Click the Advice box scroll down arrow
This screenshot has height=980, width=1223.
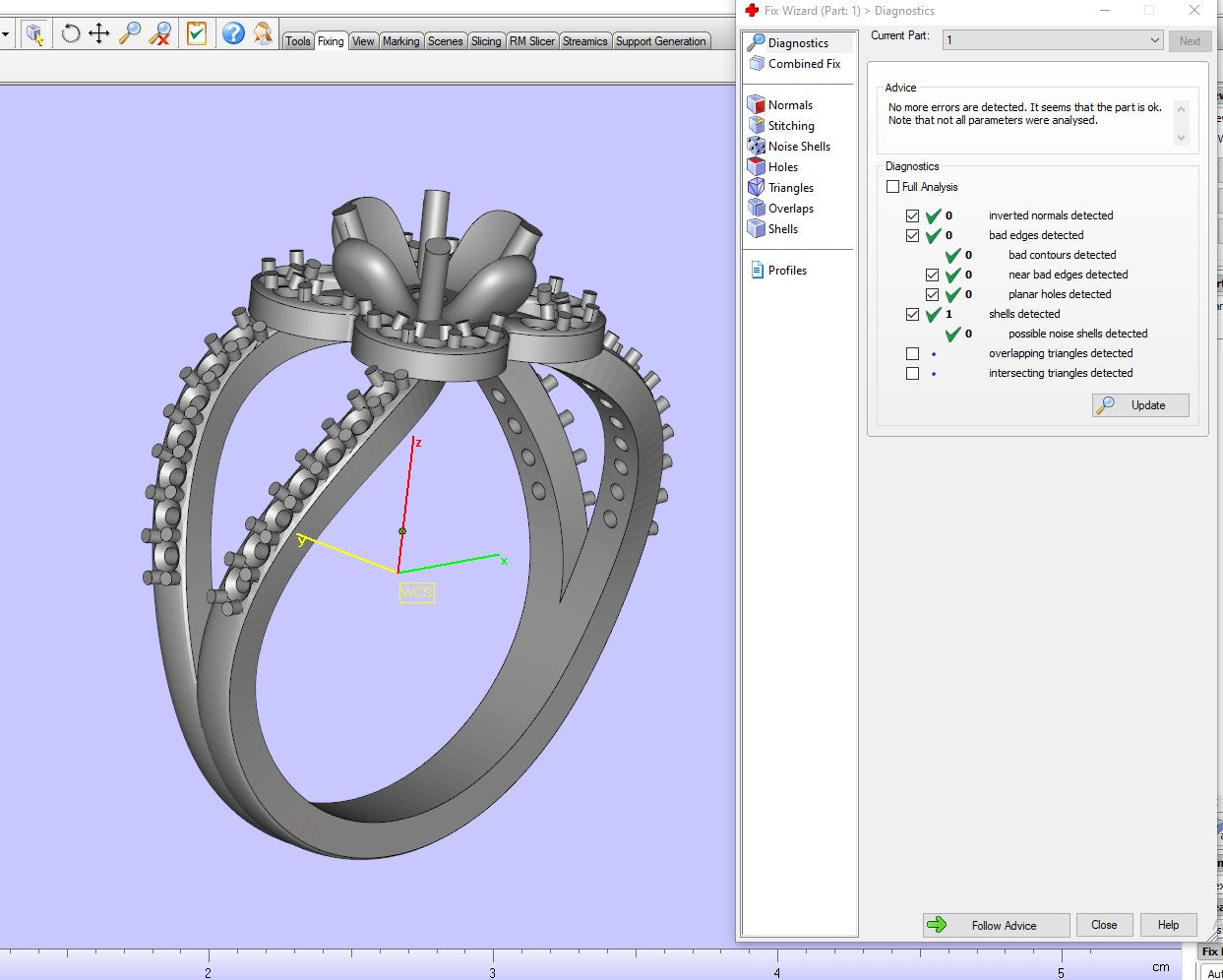click(x=1181, y=138)
